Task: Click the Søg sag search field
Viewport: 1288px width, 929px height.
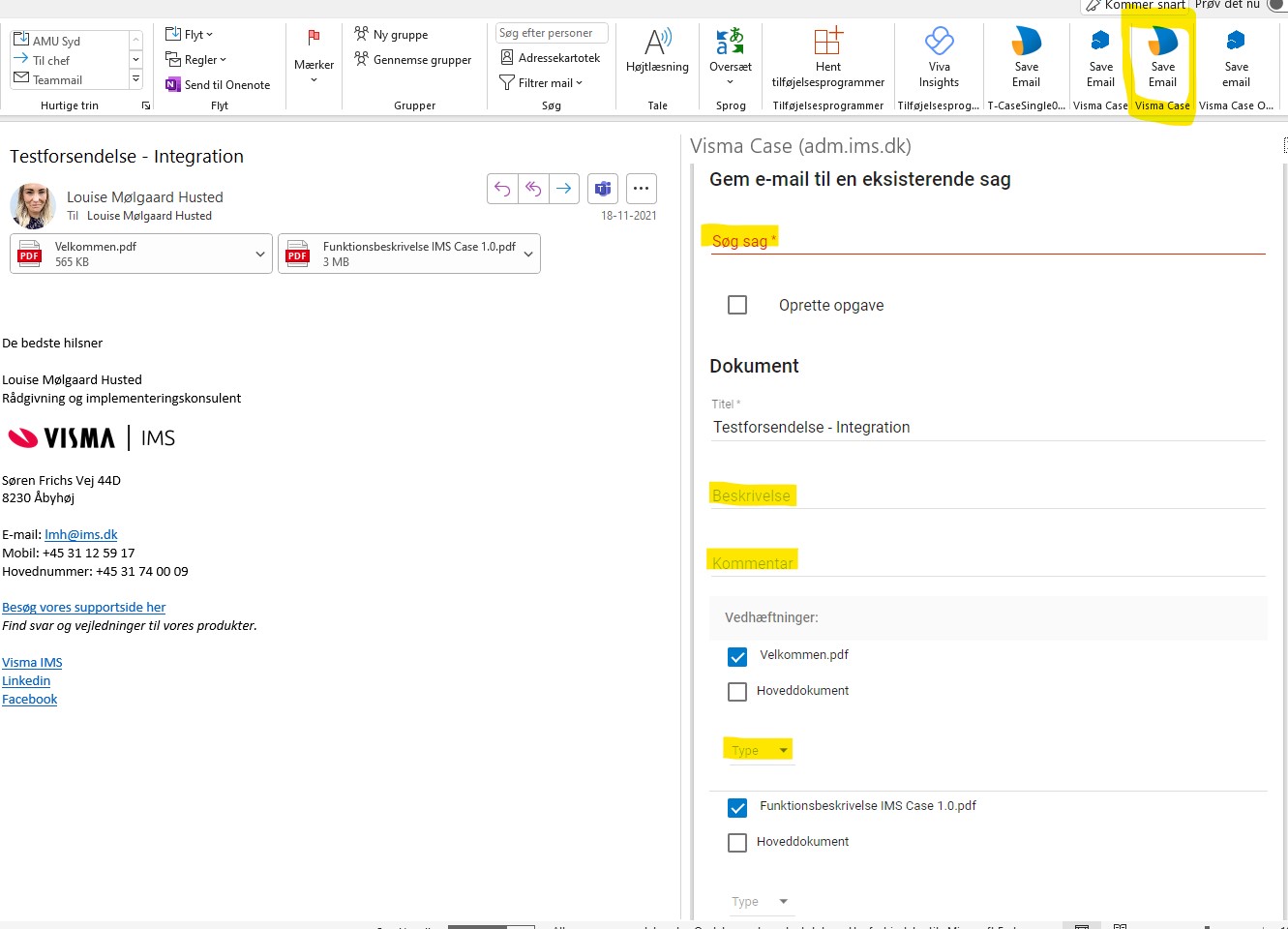Action: 988,240
